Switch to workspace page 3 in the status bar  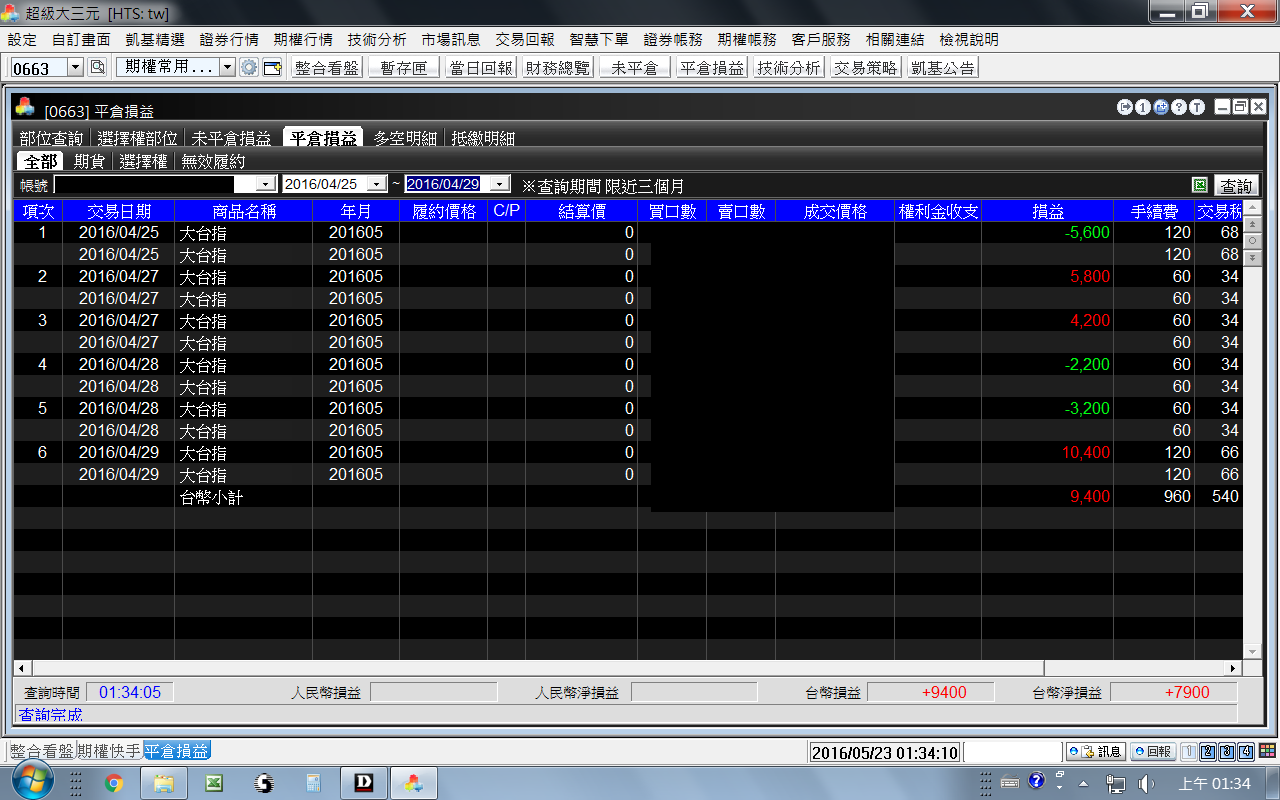[1227, 751]
